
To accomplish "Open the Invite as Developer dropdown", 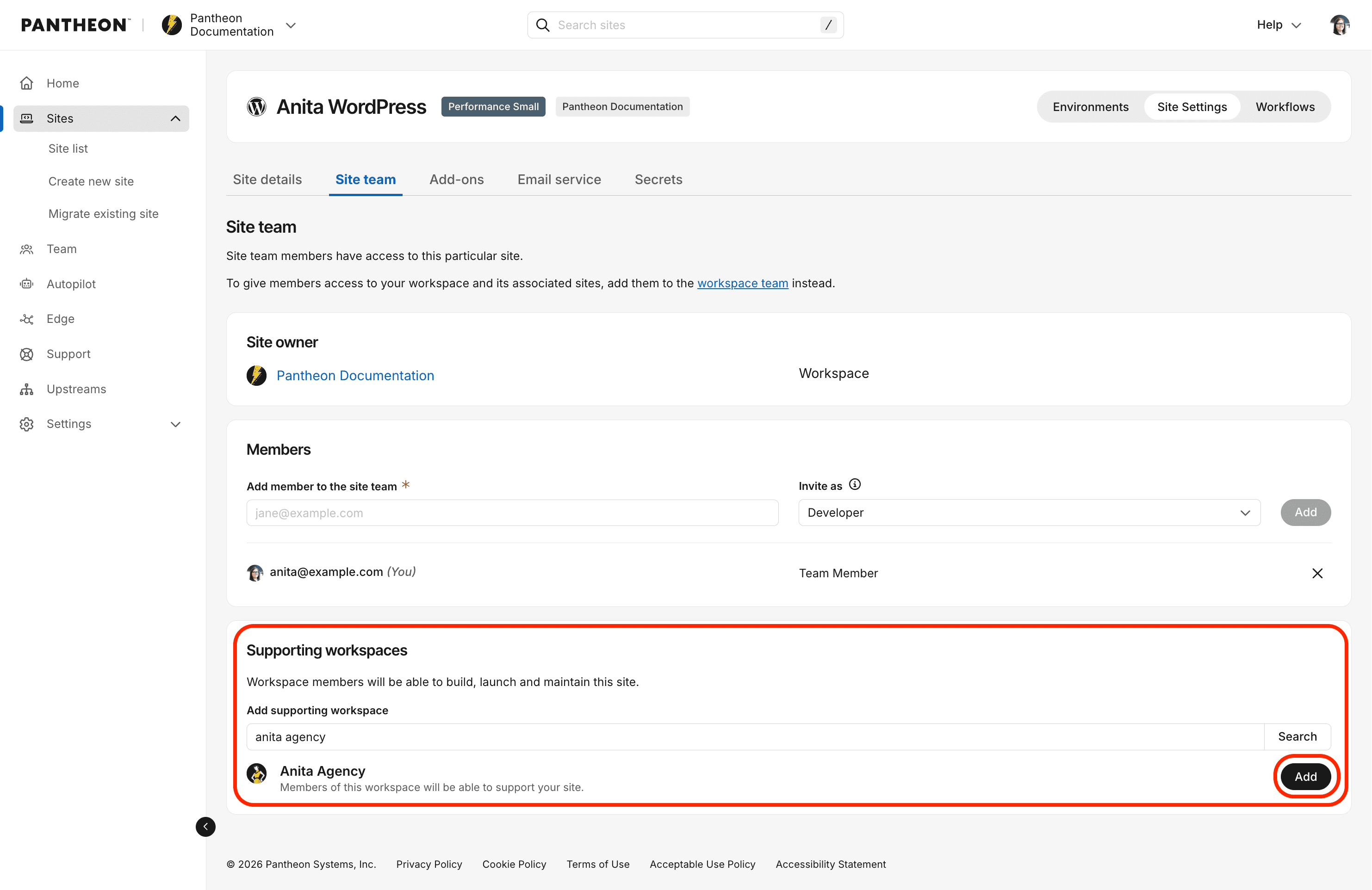I will click(1029, 513).
